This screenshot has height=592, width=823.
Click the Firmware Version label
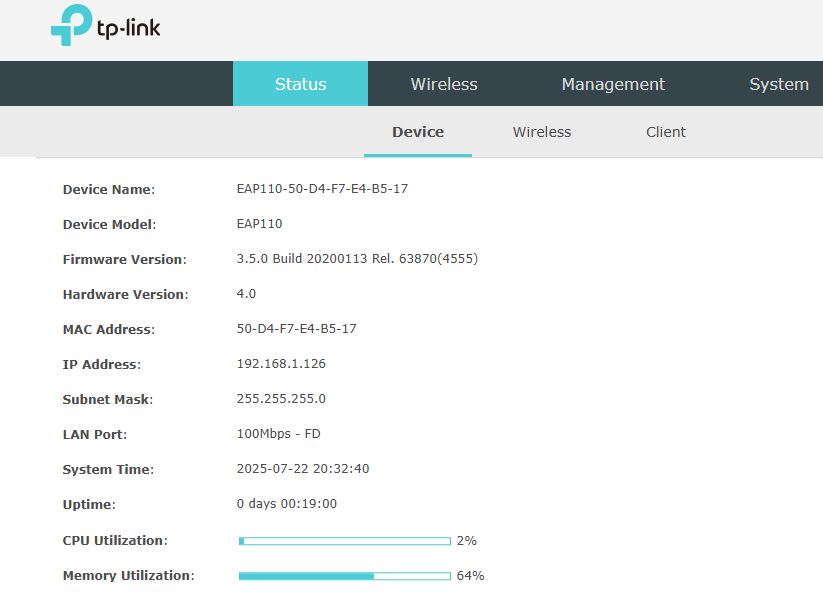point(124,259)
